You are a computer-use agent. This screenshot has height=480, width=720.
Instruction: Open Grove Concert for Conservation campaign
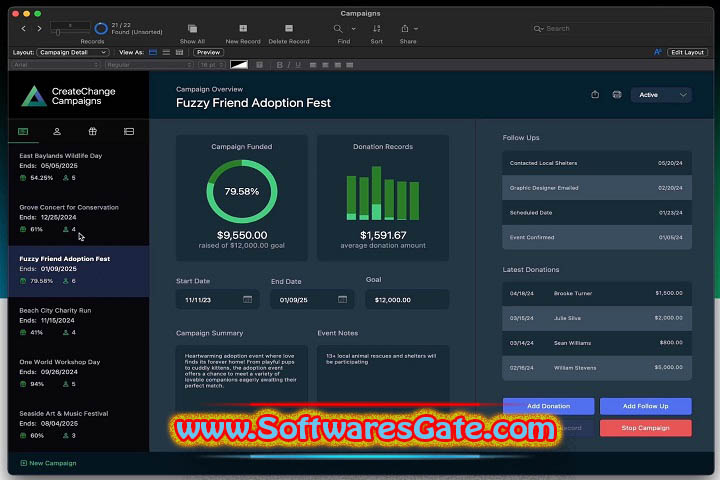(79, 218)
